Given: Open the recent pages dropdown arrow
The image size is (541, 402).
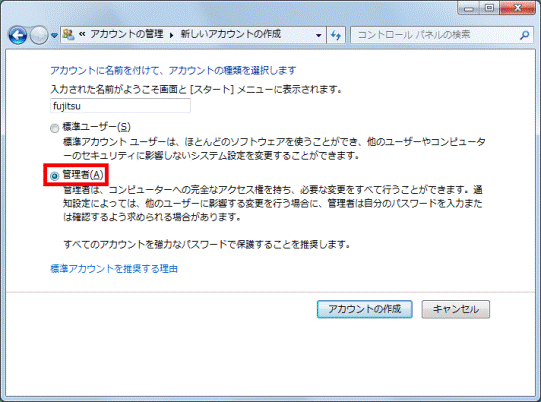Looking at the screenshot, I should point(54,35).
